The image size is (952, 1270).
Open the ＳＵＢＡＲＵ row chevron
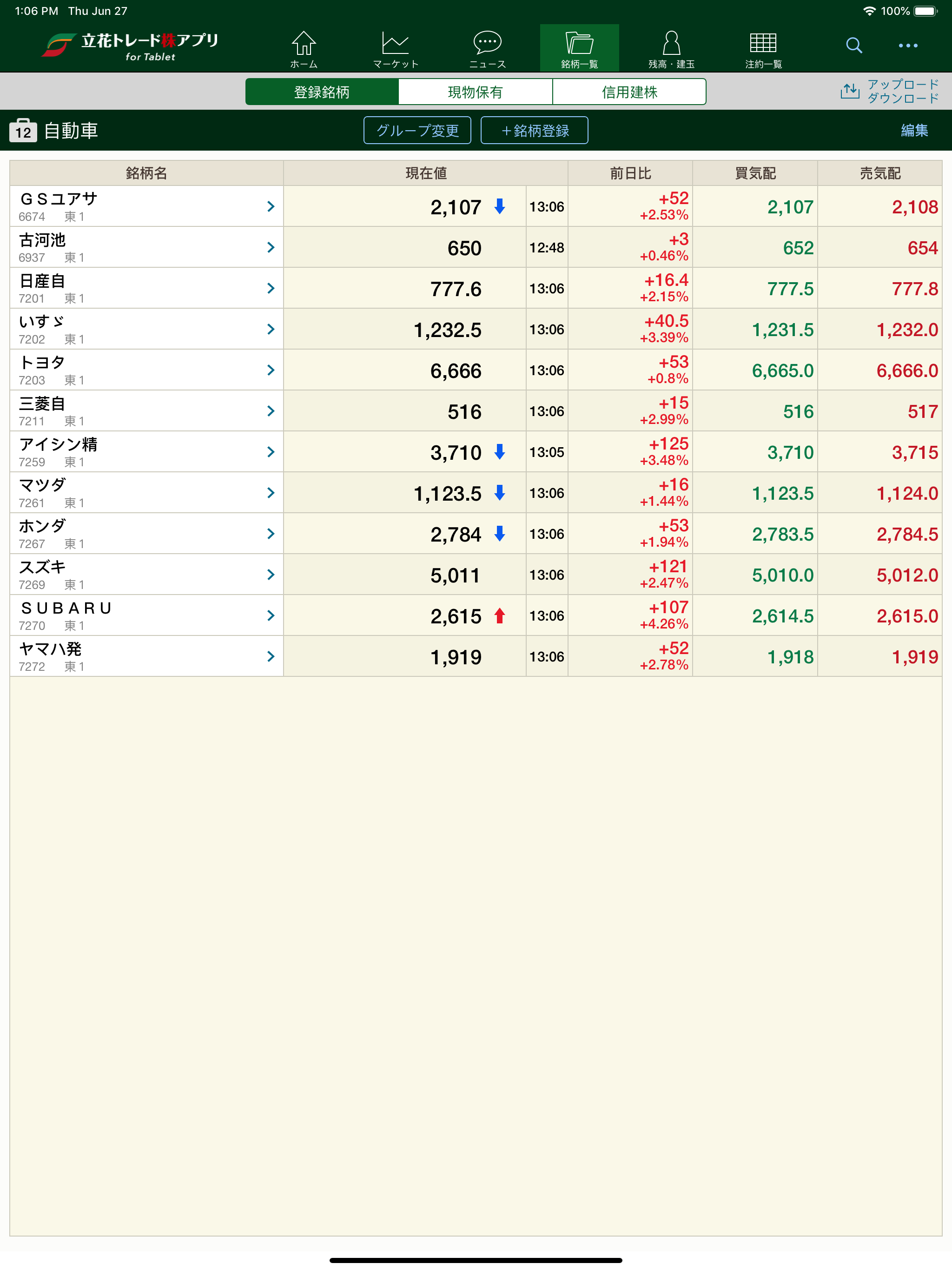coord(271,615)
